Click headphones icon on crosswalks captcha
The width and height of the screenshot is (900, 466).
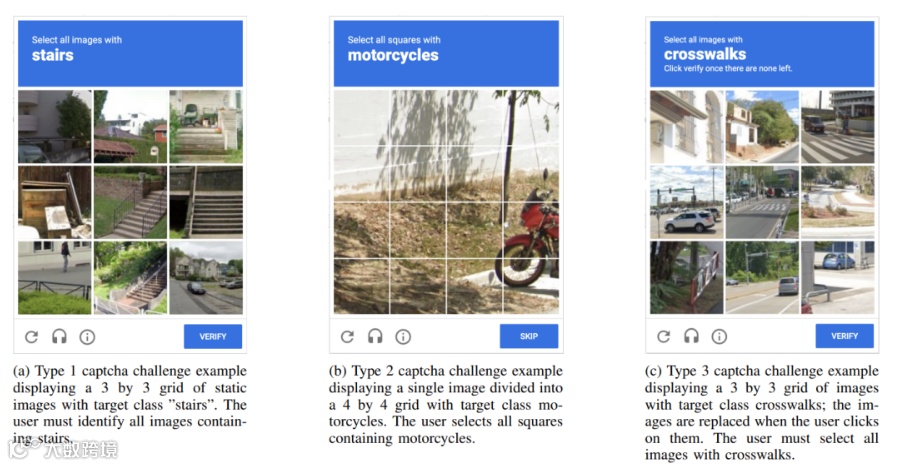click(x=691, y=337)
